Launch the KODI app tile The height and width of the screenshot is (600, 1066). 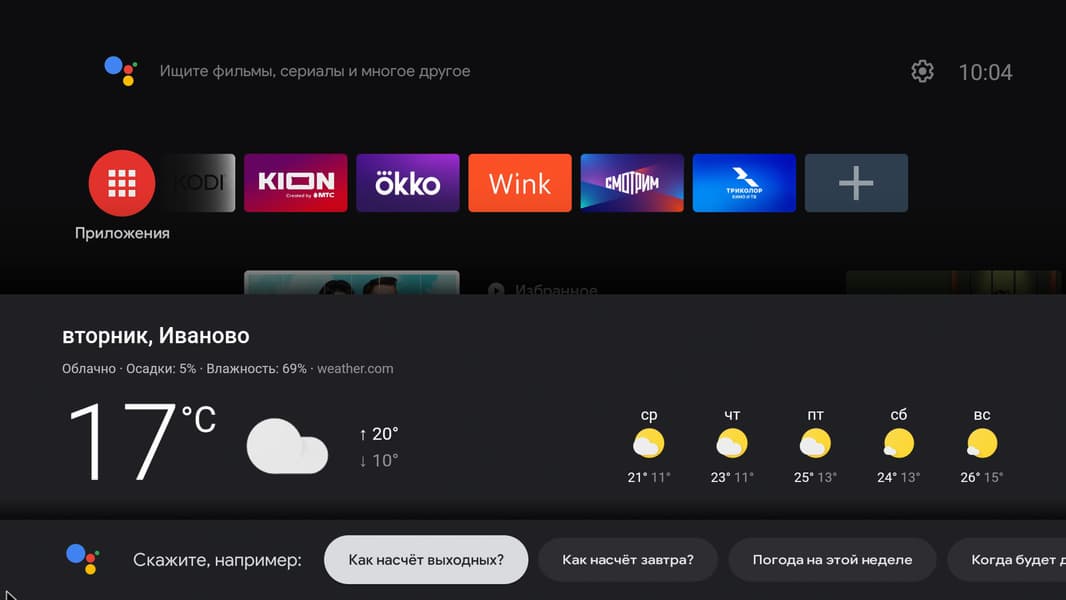click(198, 183)
